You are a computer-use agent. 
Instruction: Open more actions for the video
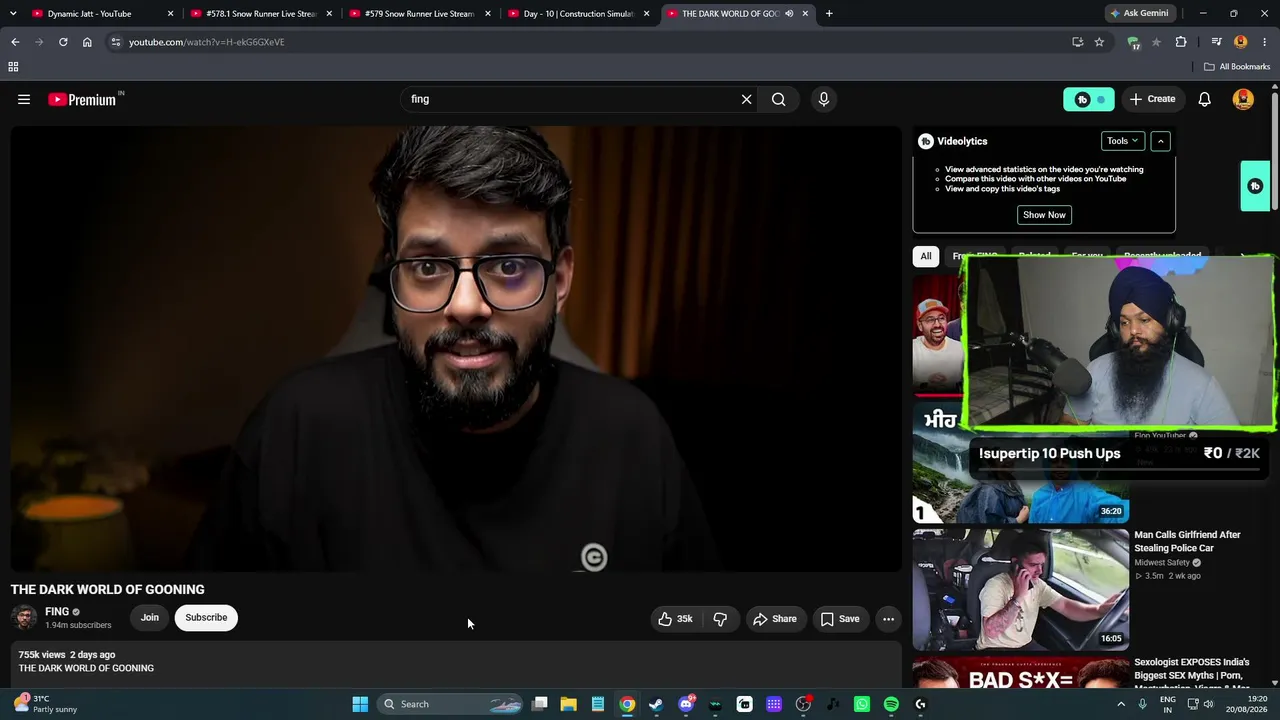tap(888, 619)
